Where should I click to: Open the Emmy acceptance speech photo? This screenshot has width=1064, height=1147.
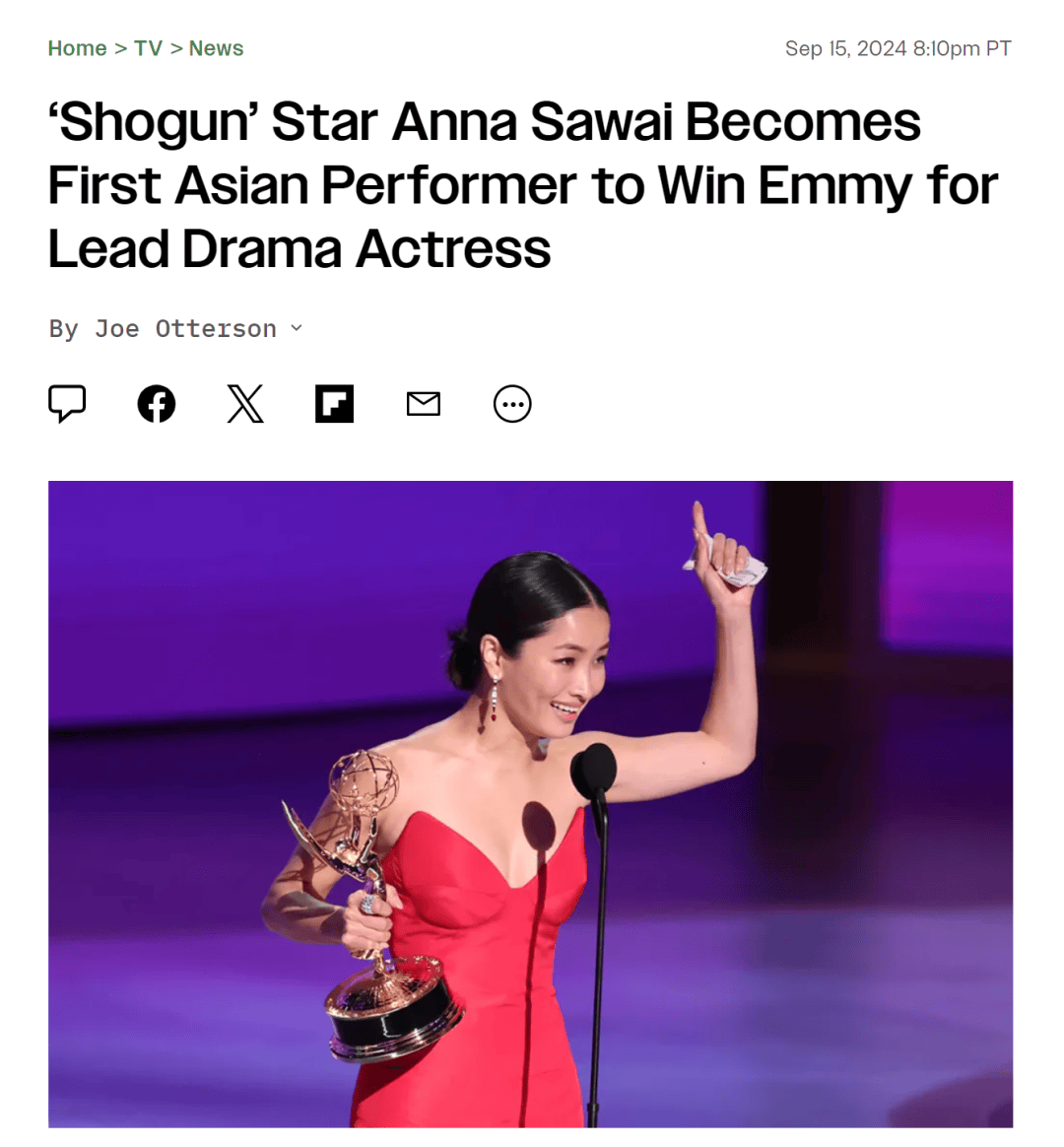tap(531, 804)
